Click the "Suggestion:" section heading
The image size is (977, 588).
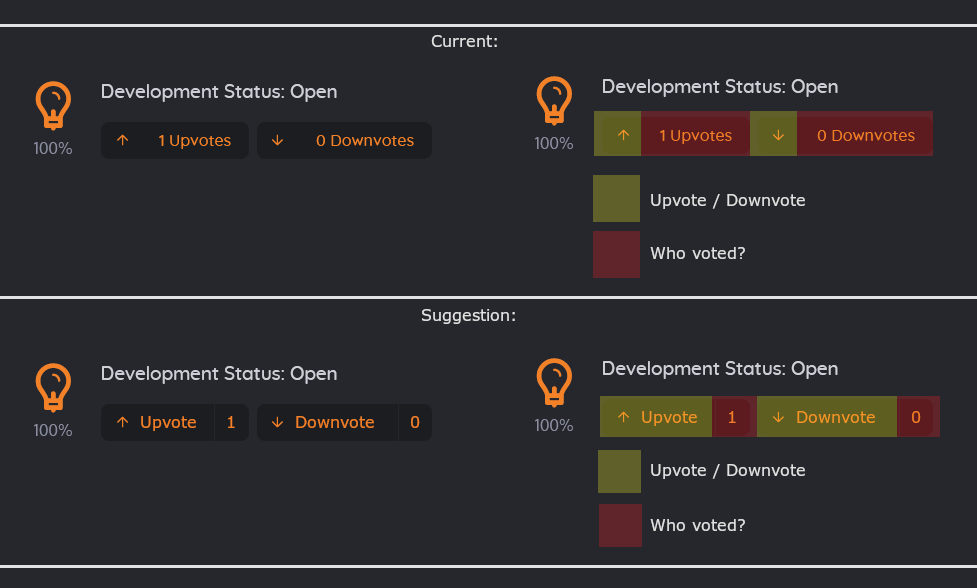click(x=469, y=315)
